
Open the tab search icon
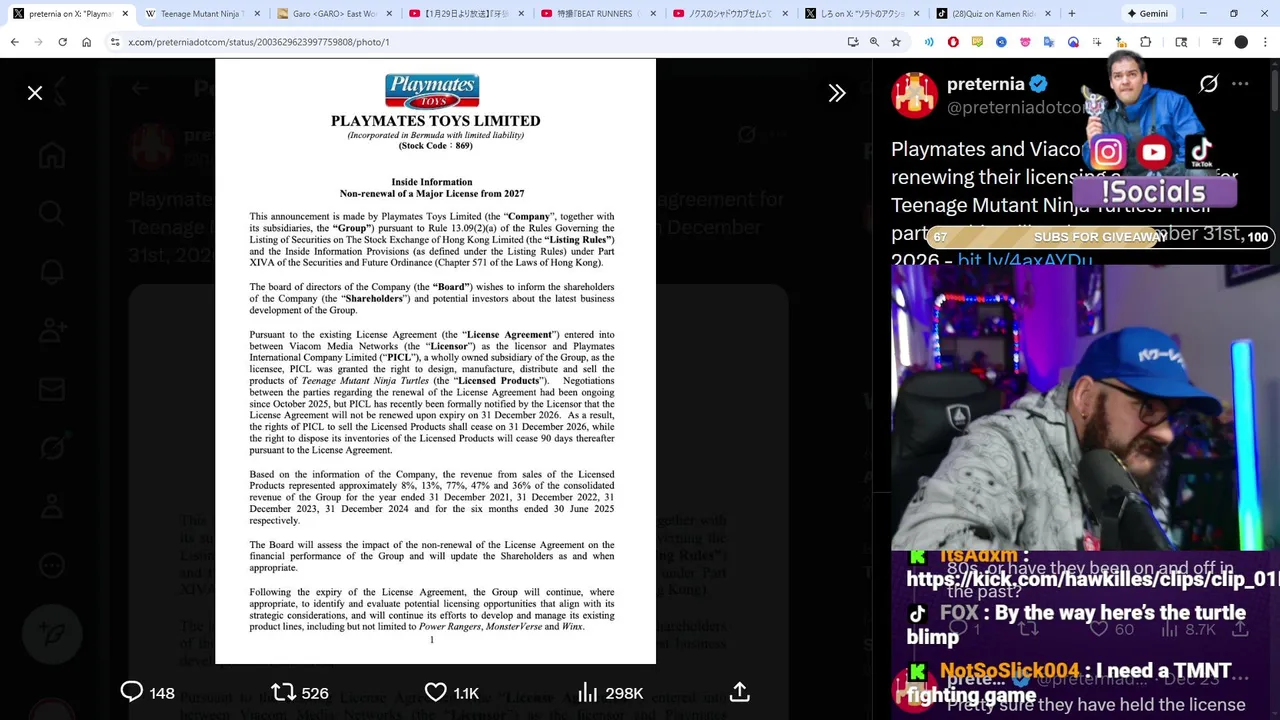tap(1181, 42)
